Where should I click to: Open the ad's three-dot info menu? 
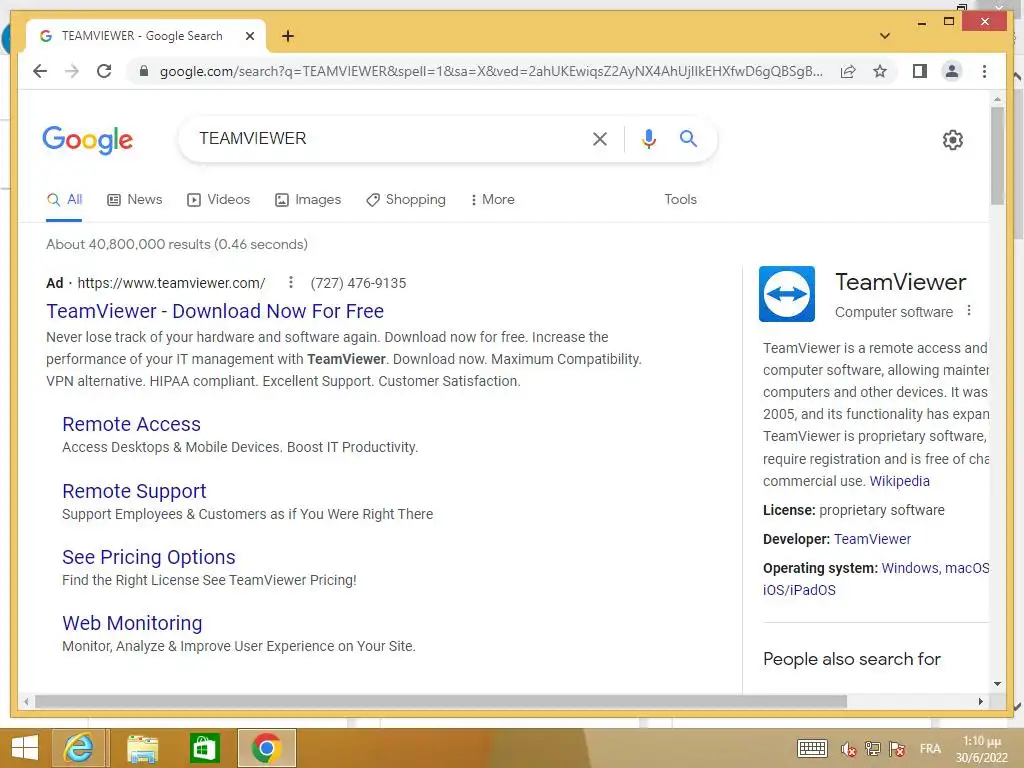click(x=291, y=283)
